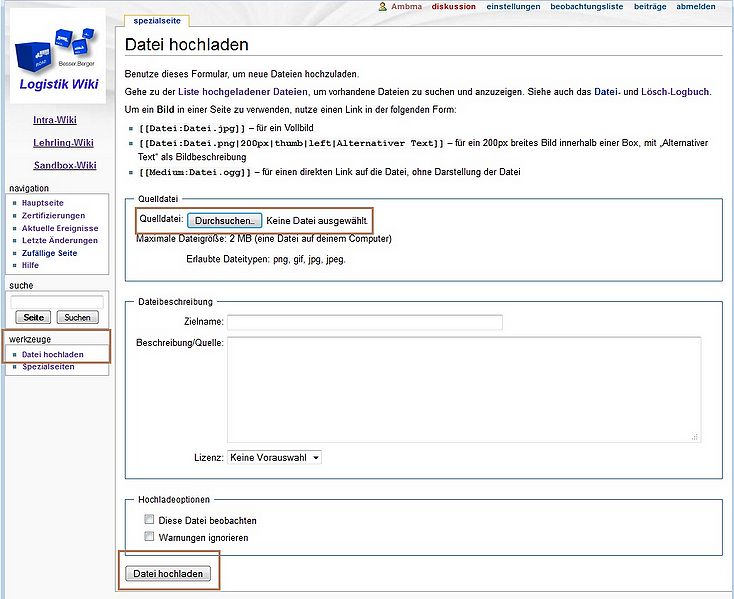Open Datei hochladen under werkzeuge
The width and height of the screenshot is (734, 599).
coord(52,355)
